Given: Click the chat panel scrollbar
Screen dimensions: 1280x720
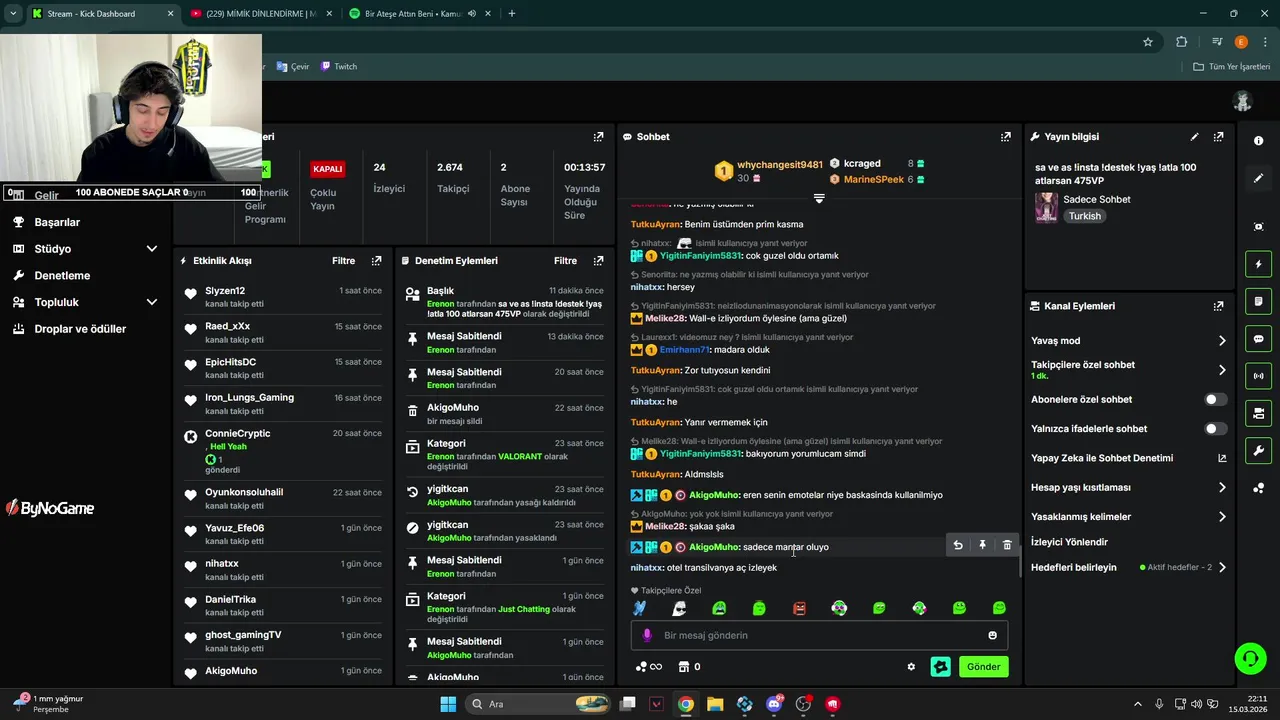Looking at the screenshot, I should pos(1019,563).
